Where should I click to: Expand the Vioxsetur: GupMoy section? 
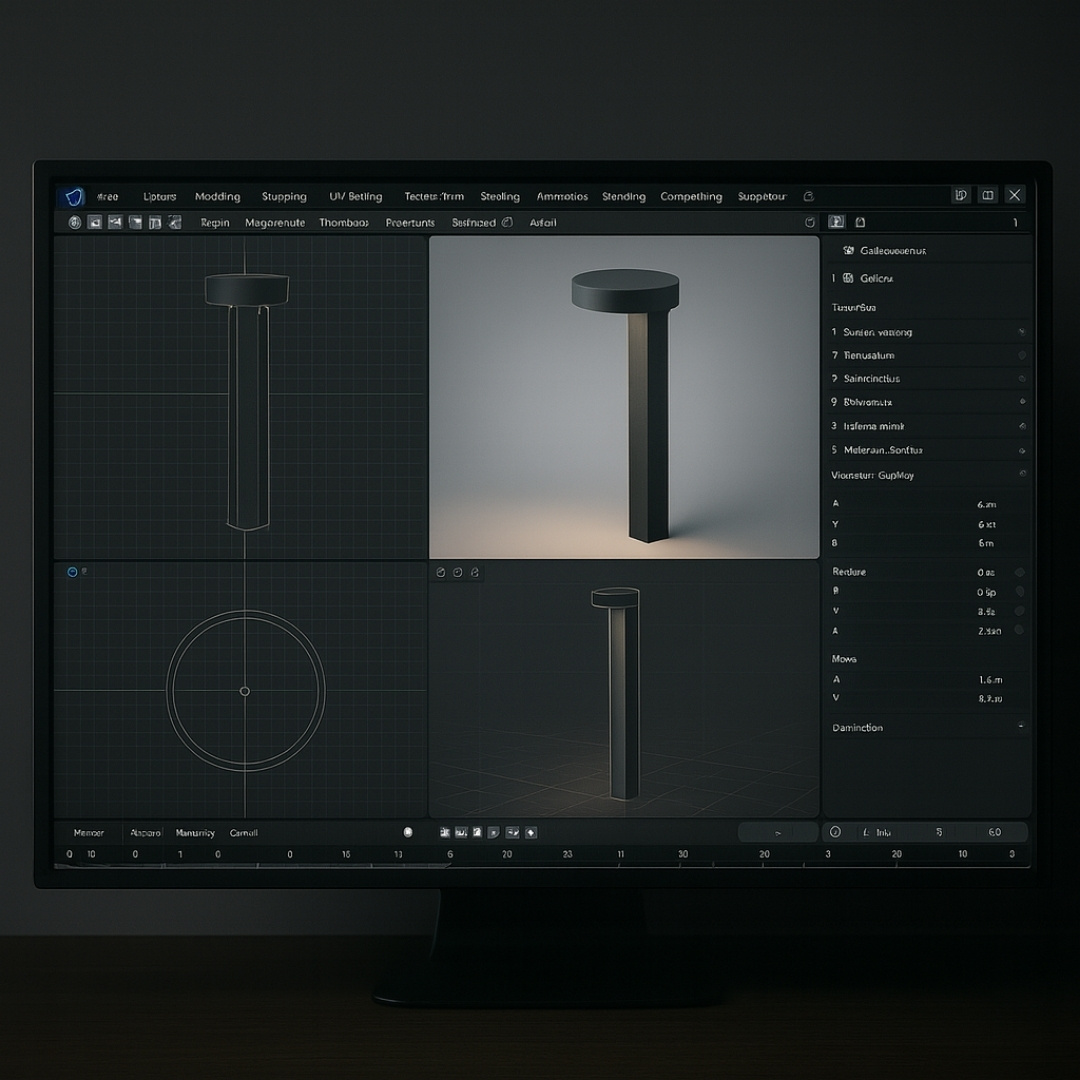pyautogui.click(x=1021, y=473)
